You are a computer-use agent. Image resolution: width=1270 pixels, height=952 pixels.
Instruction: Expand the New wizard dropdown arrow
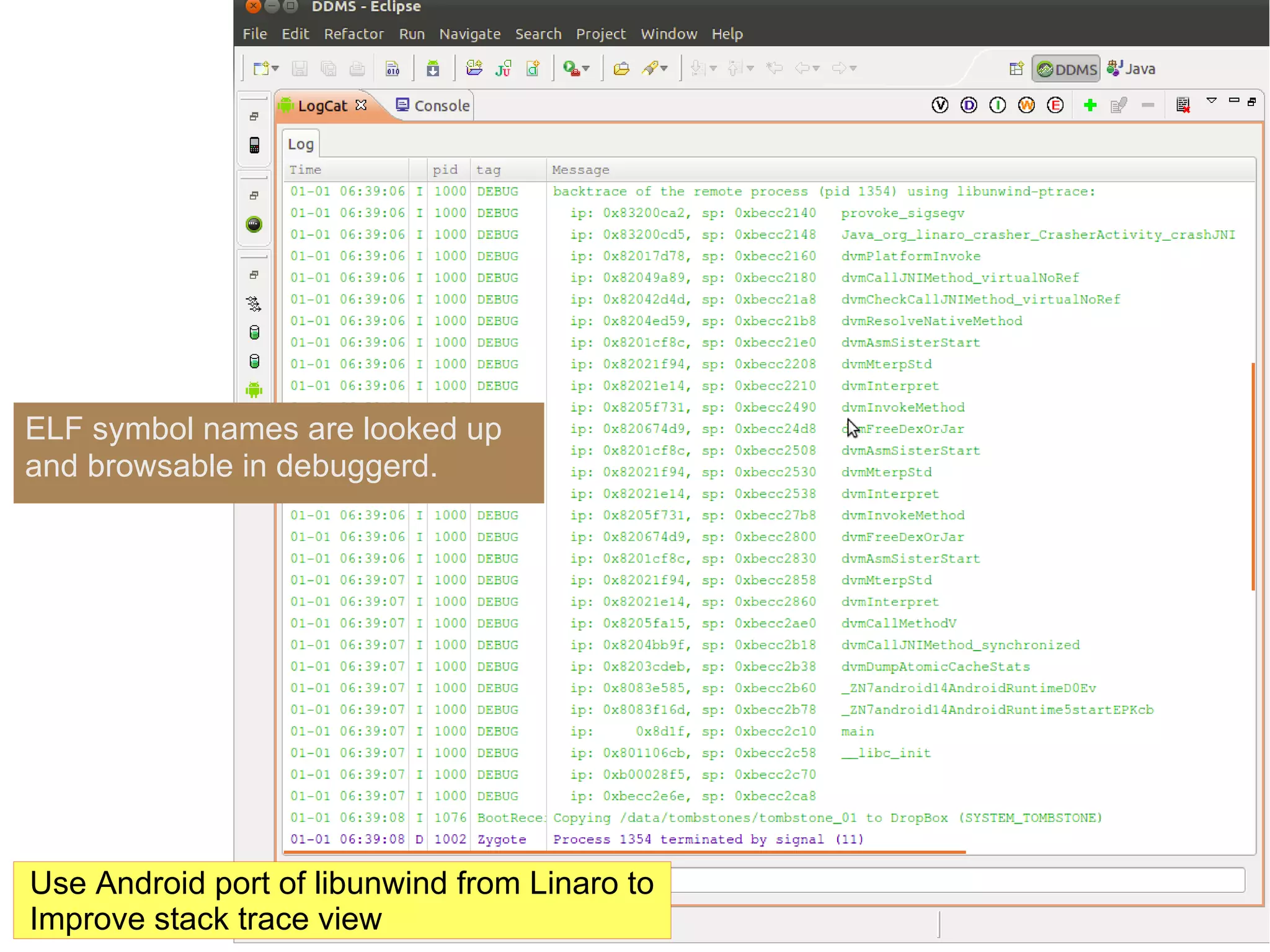[275, 68]
